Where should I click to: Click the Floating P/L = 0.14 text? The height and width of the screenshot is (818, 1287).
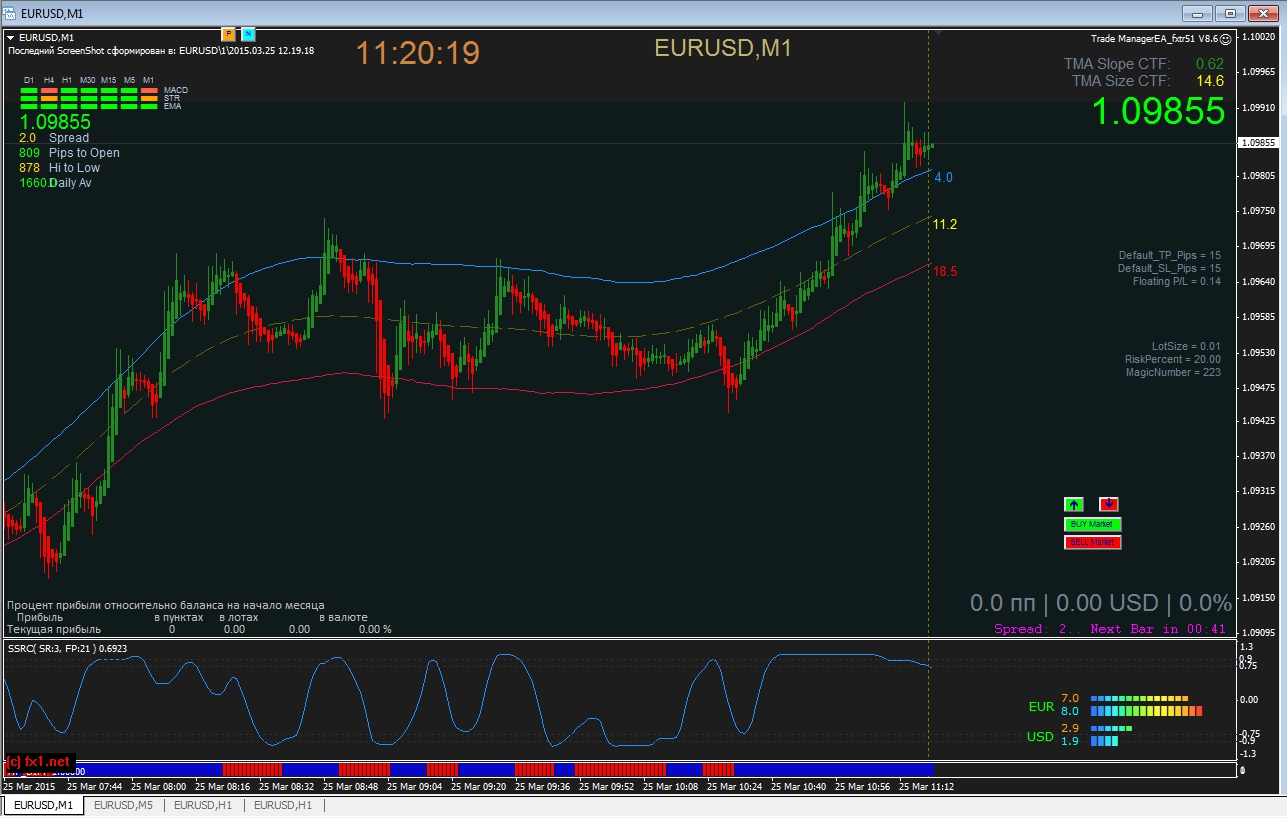pos(1176,282)
